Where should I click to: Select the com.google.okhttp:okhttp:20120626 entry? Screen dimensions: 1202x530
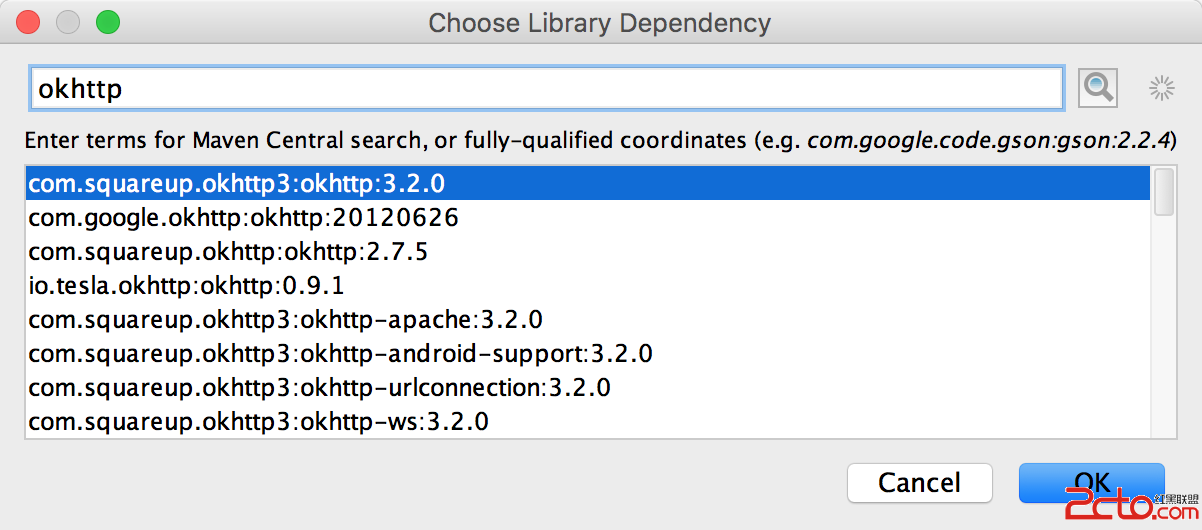point(243,217)
